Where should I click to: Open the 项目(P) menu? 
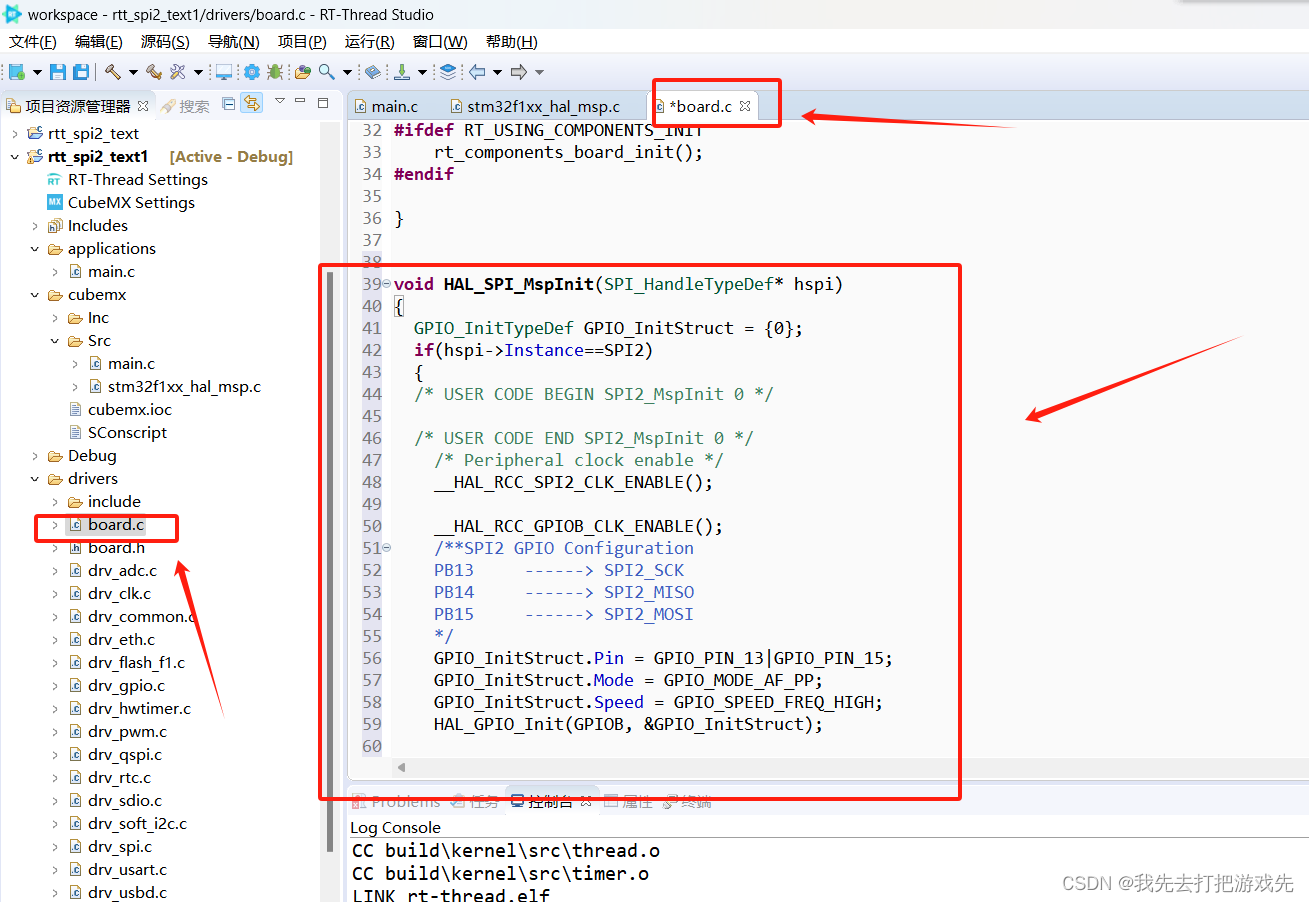(x=302, y=41)
